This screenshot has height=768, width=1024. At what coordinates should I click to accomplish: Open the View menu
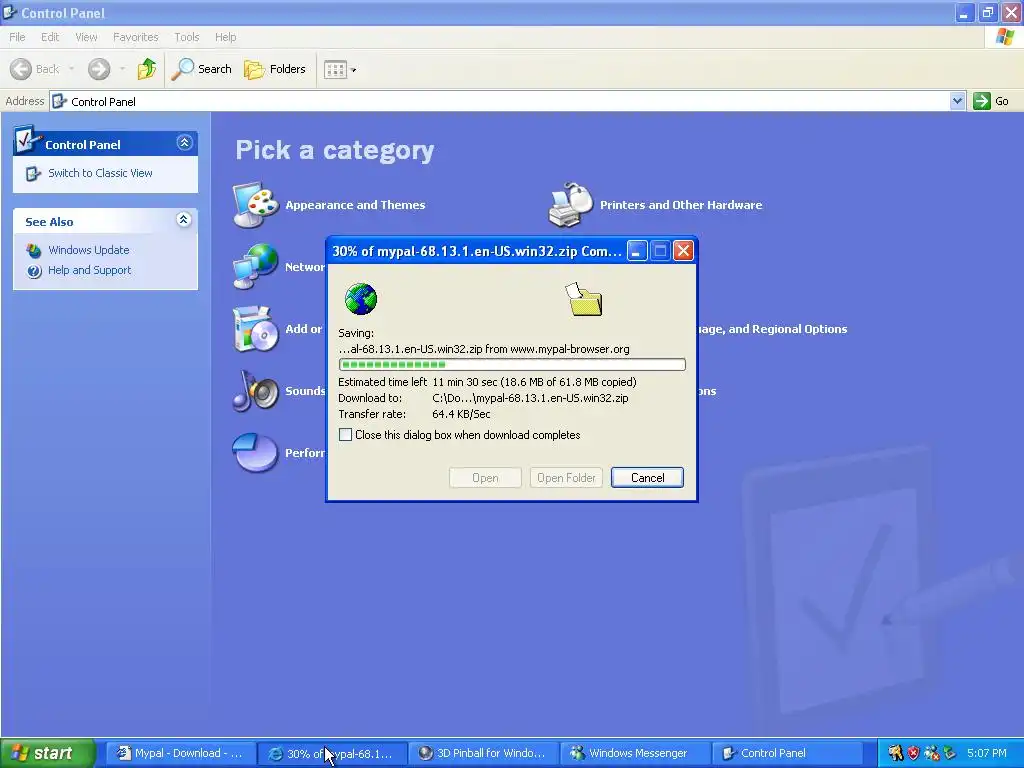[x=86, y=37]
